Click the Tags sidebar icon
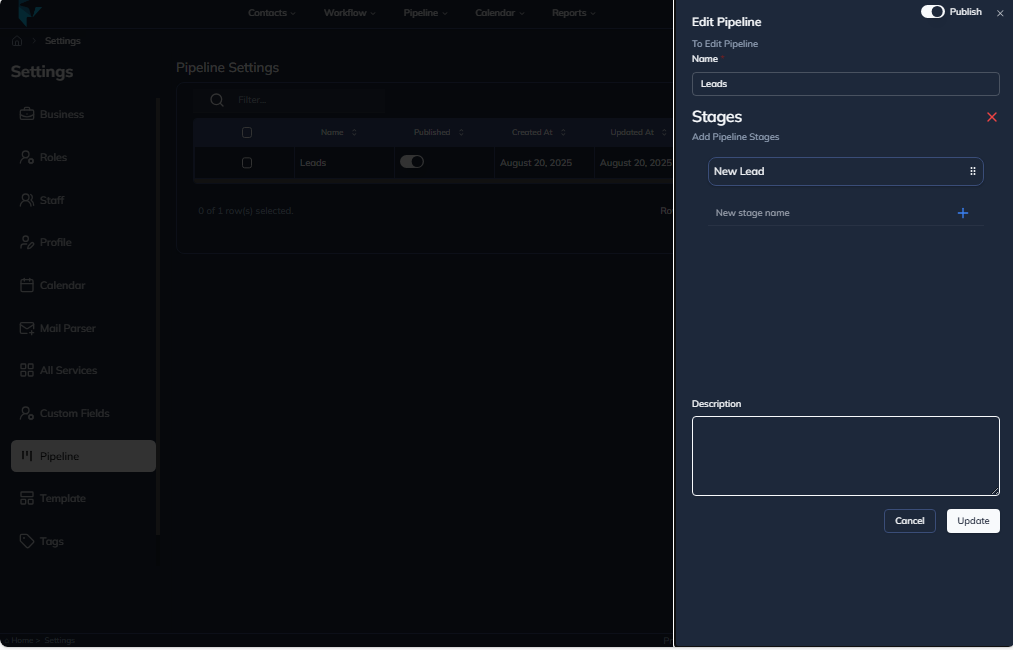Viewport: 1013px width, 650px height. [x=27, y=541]
